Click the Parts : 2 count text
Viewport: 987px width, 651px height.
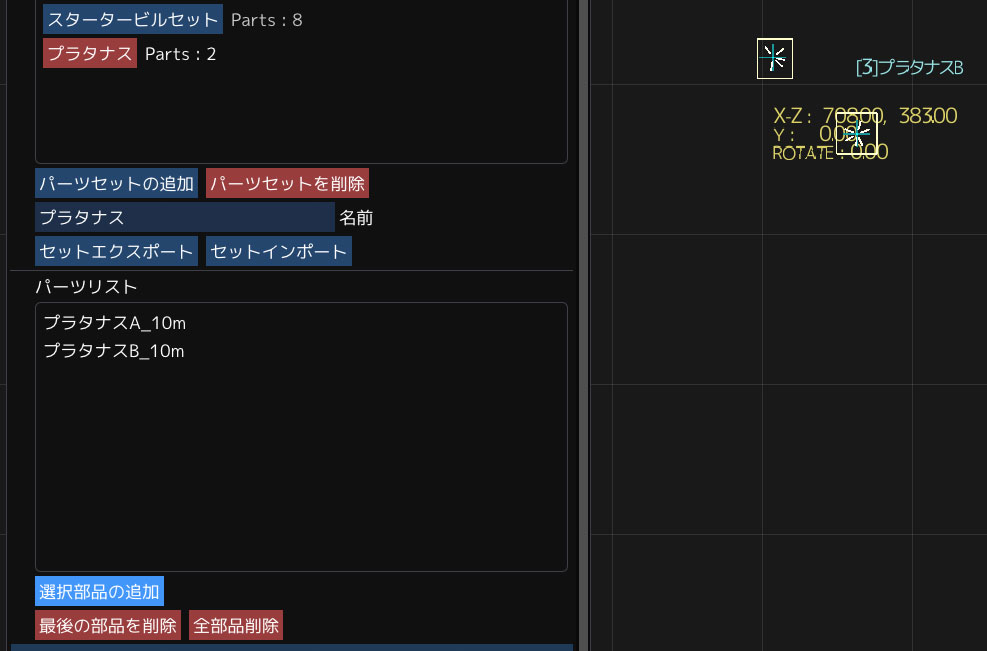coord(180,54)
